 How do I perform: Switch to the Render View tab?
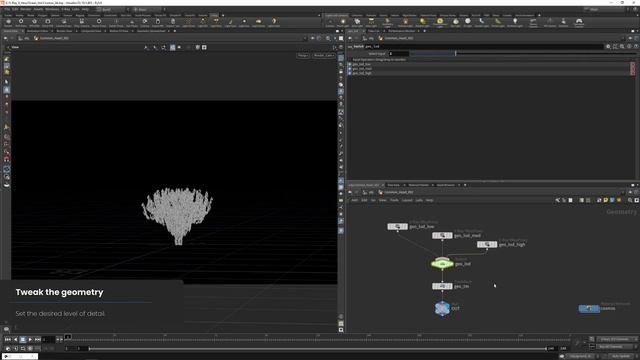64,31
